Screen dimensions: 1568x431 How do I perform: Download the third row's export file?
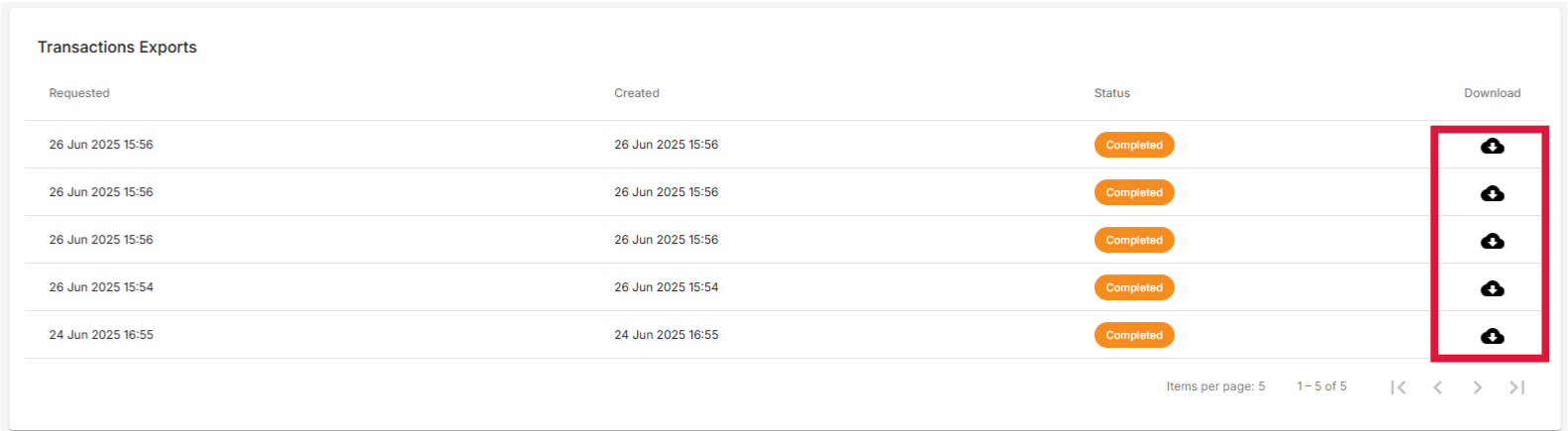click(x=1492, y=241)
